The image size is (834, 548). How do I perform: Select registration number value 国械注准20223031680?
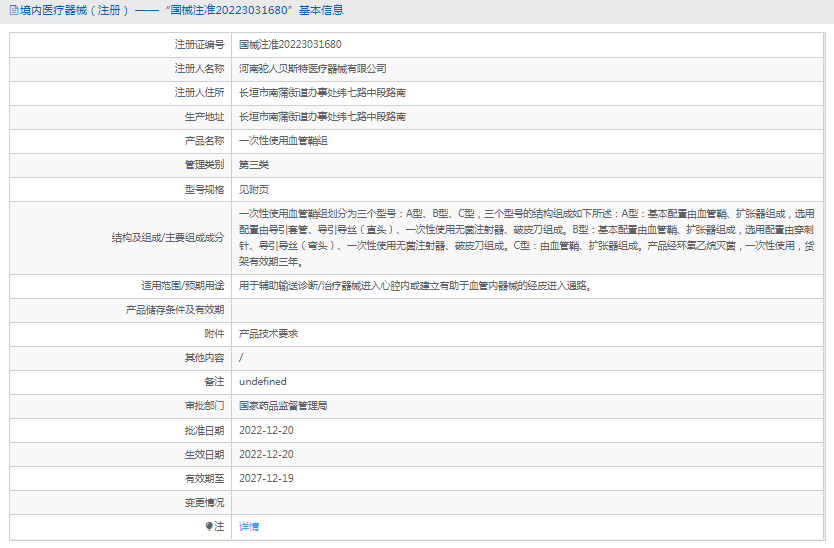[x=290, y=44]
